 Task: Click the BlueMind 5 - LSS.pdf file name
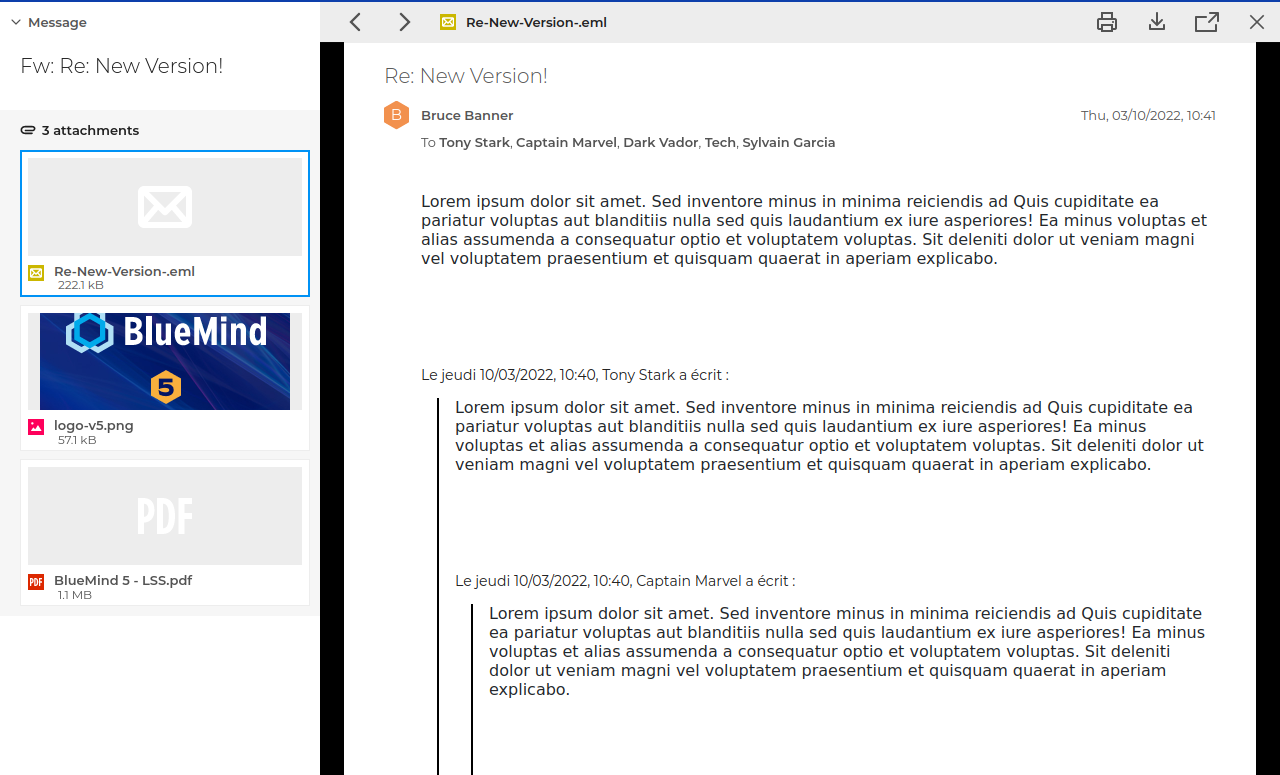(123, 580)
